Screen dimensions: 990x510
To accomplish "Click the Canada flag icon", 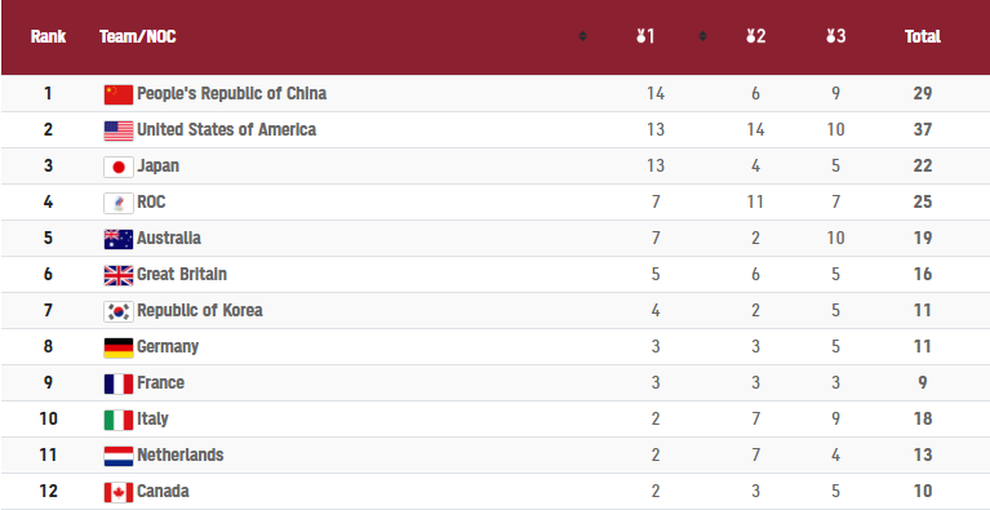I will tap(118, 492).
